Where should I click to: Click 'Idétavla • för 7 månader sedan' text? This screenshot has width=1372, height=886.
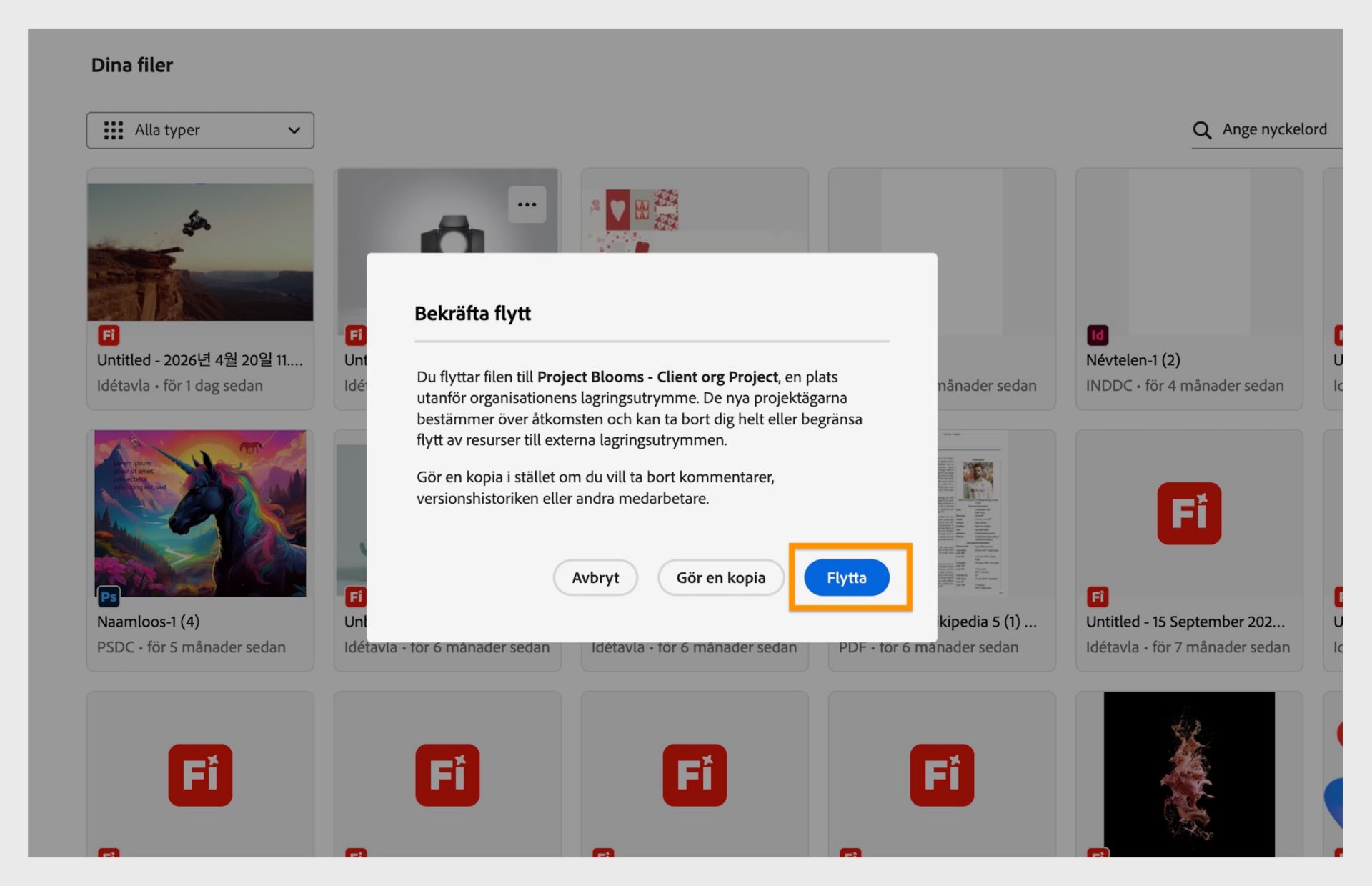pyautogui.click(x=1188, y=647)
